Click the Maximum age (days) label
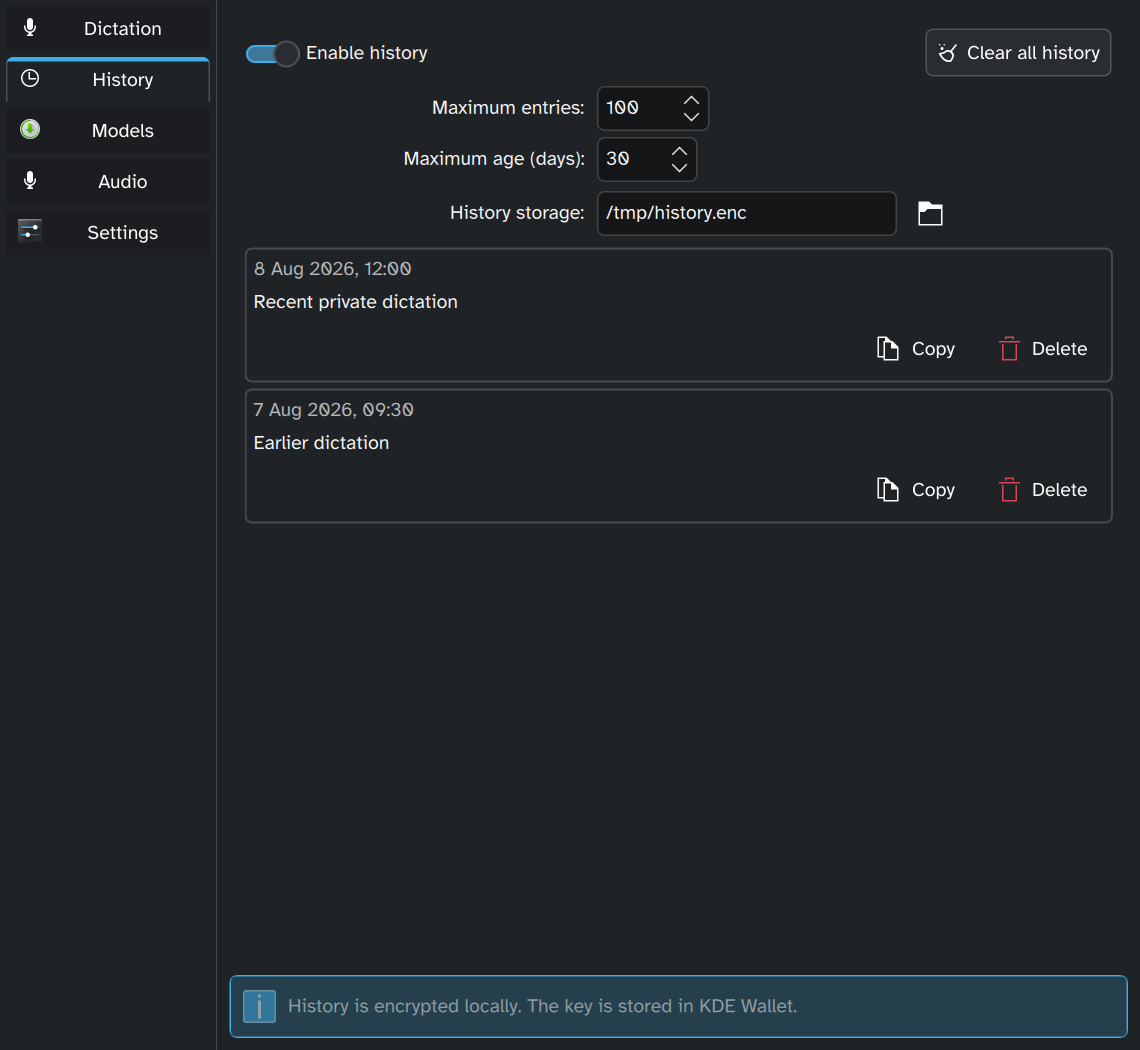1140x1050 pixels. point(494,159)
